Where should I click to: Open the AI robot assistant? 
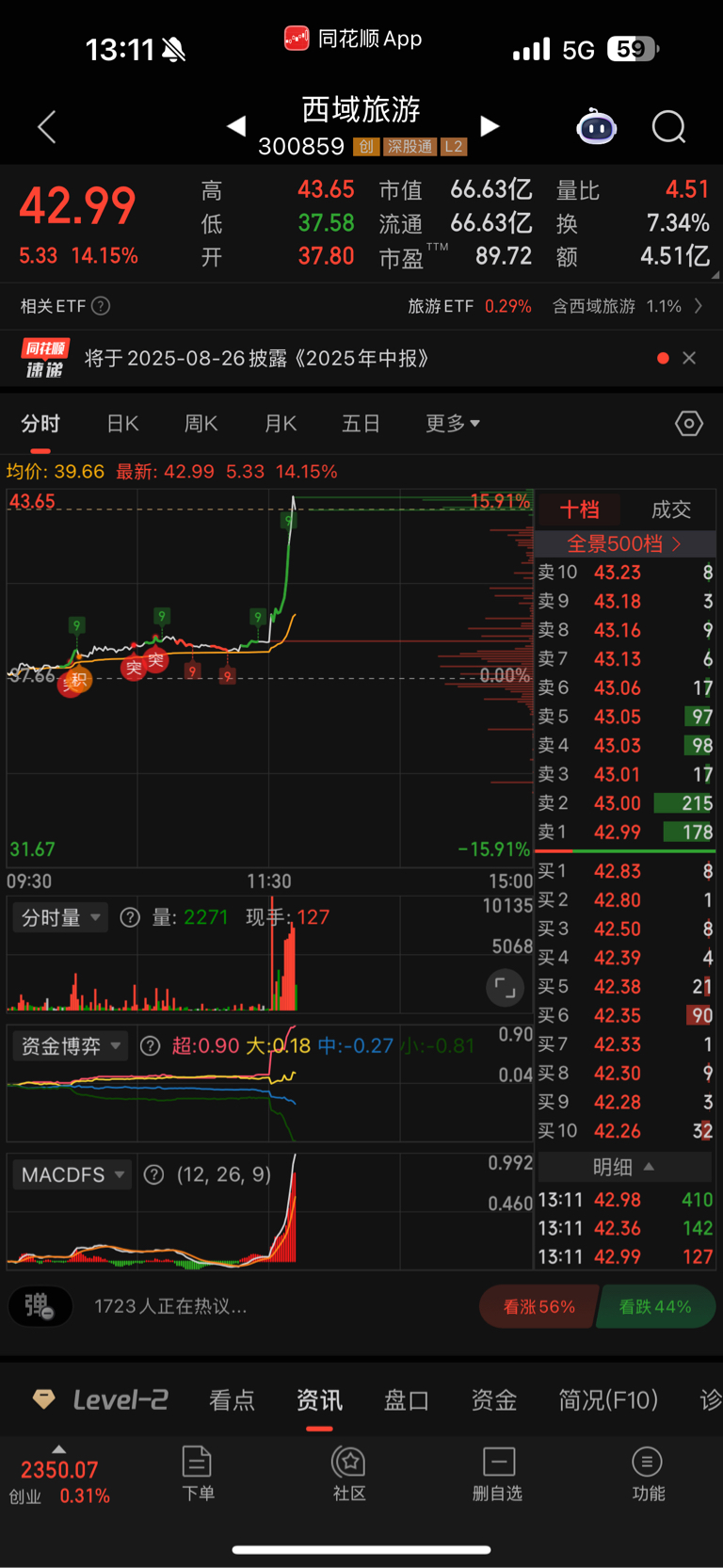tap(596, 126)
